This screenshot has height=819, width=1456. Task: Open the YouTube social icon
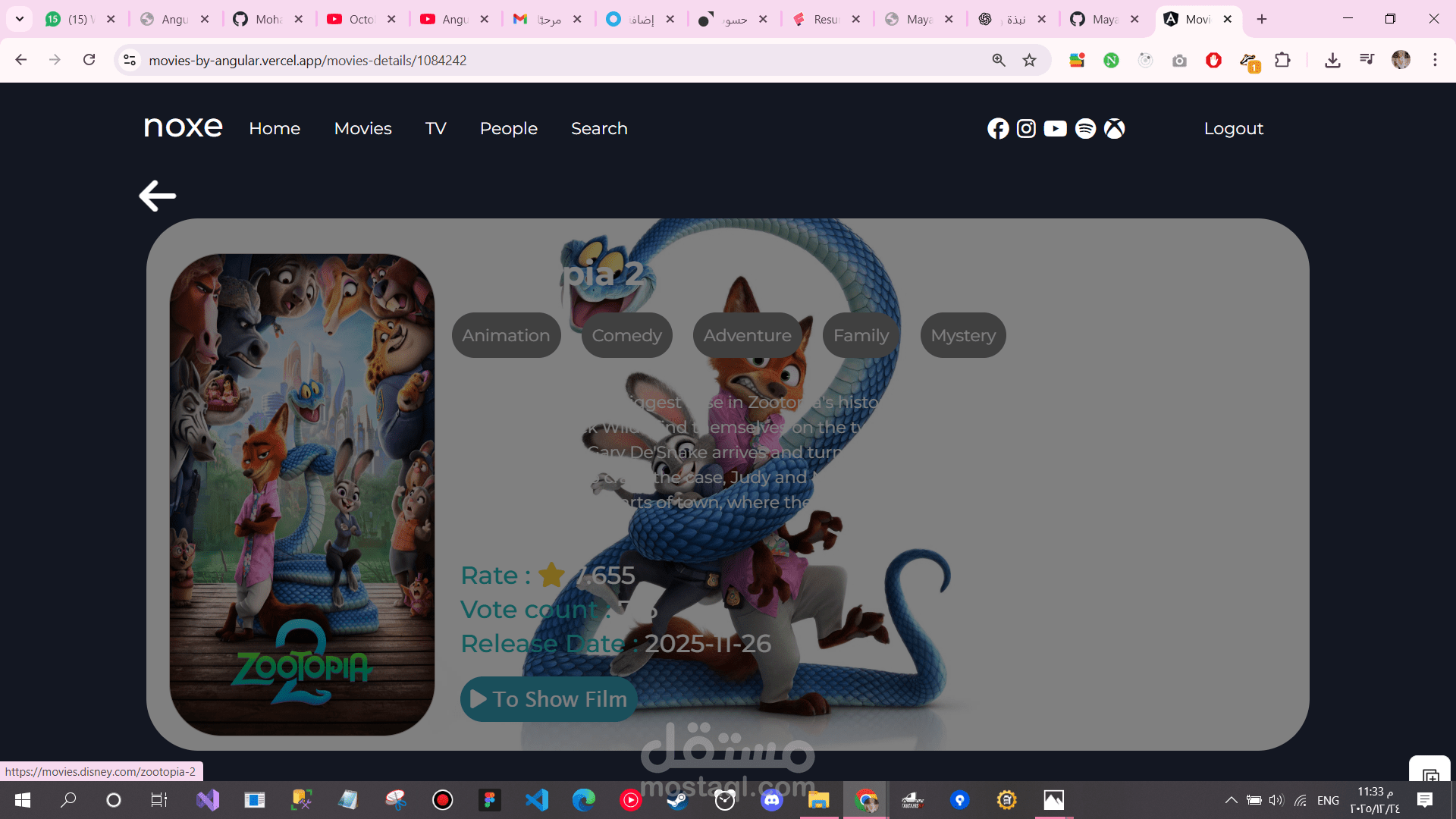[1055, 129]
